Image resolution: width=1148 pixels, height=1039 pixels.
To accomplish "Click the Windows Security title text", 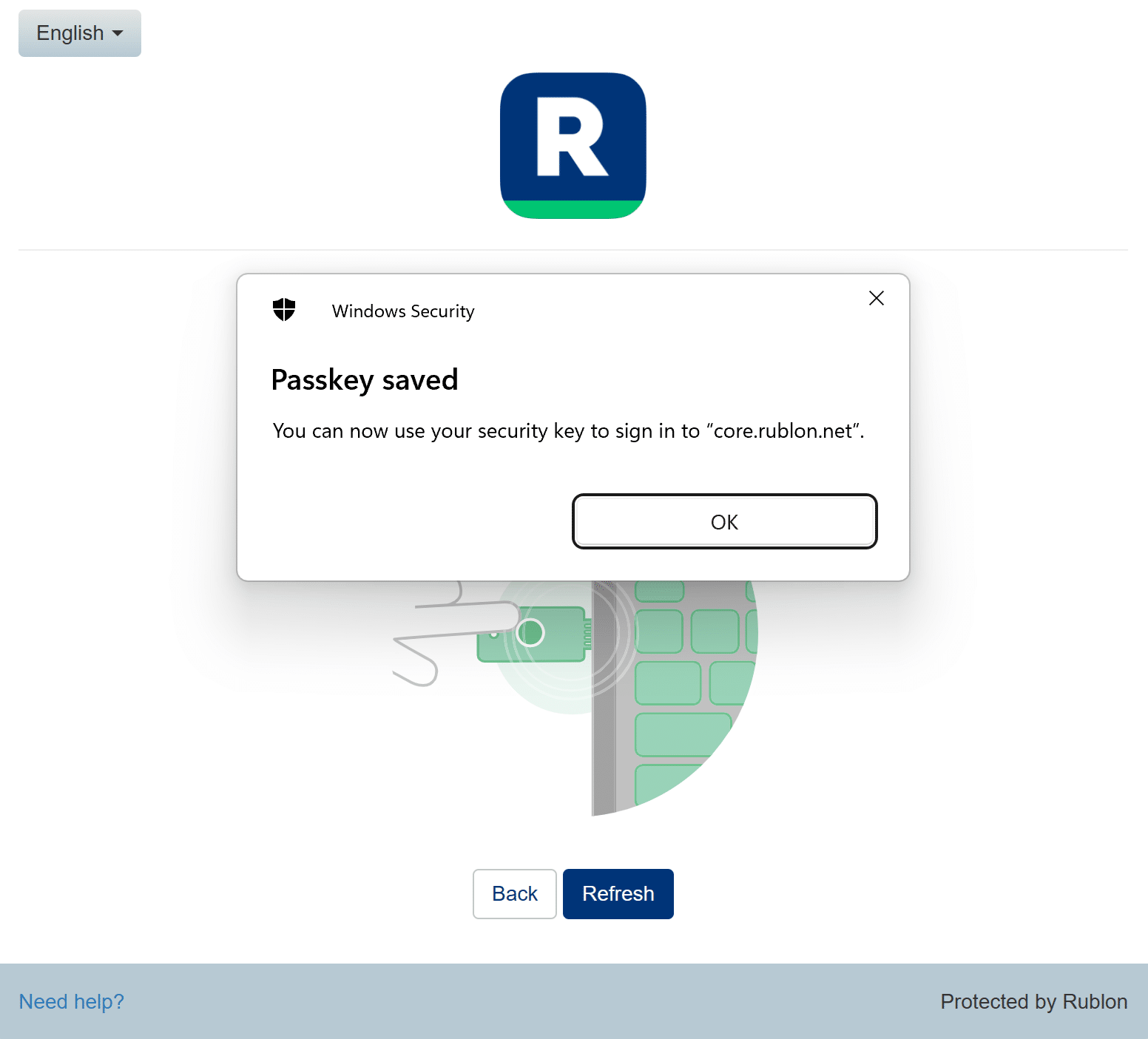I will click(403, 311).
